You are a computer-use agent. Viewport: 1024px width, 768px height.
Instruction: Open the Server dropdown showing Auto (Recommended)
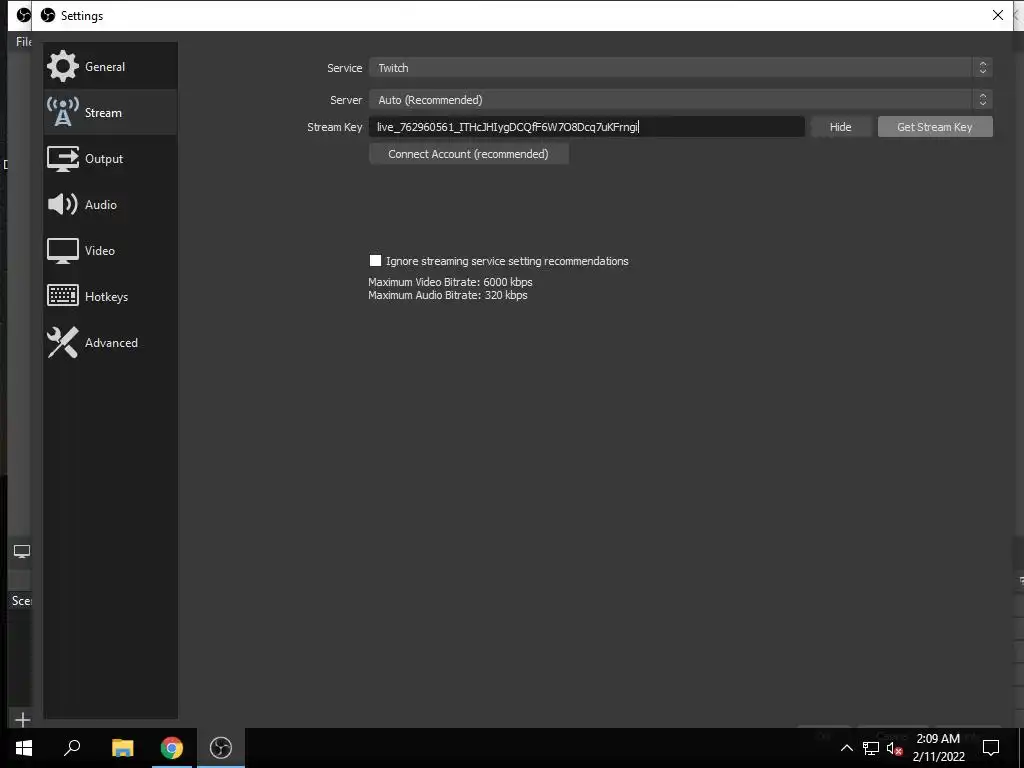pyautogui.click(x=680, y=100)
